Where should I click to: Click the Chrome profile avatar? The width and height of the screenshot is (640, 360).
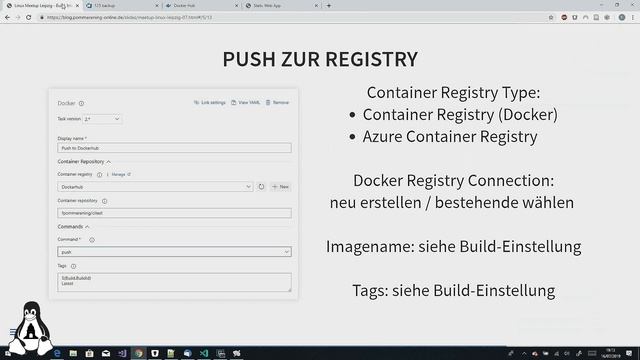[622, 18]
